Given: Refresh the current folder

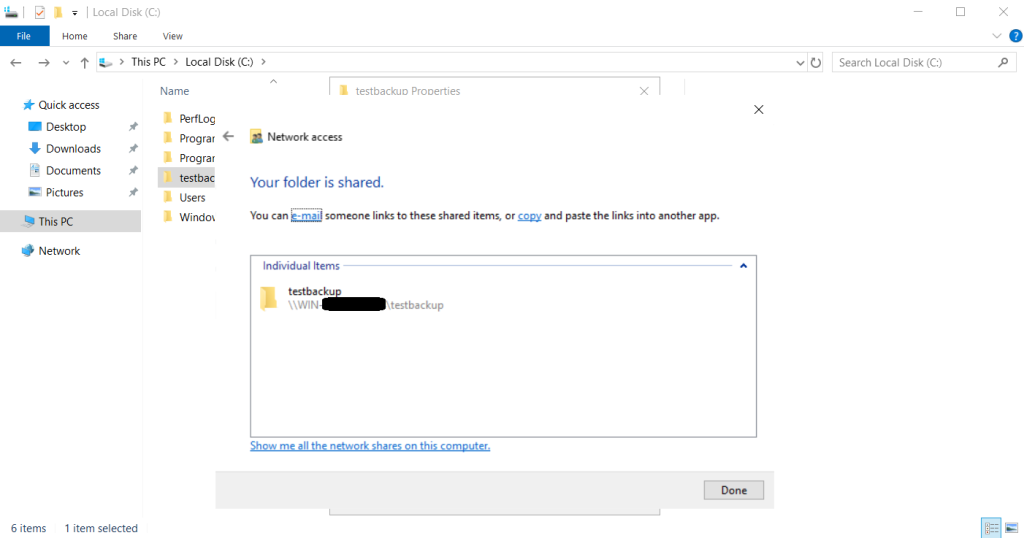Looking at the screenshot, I should point(816,63).
